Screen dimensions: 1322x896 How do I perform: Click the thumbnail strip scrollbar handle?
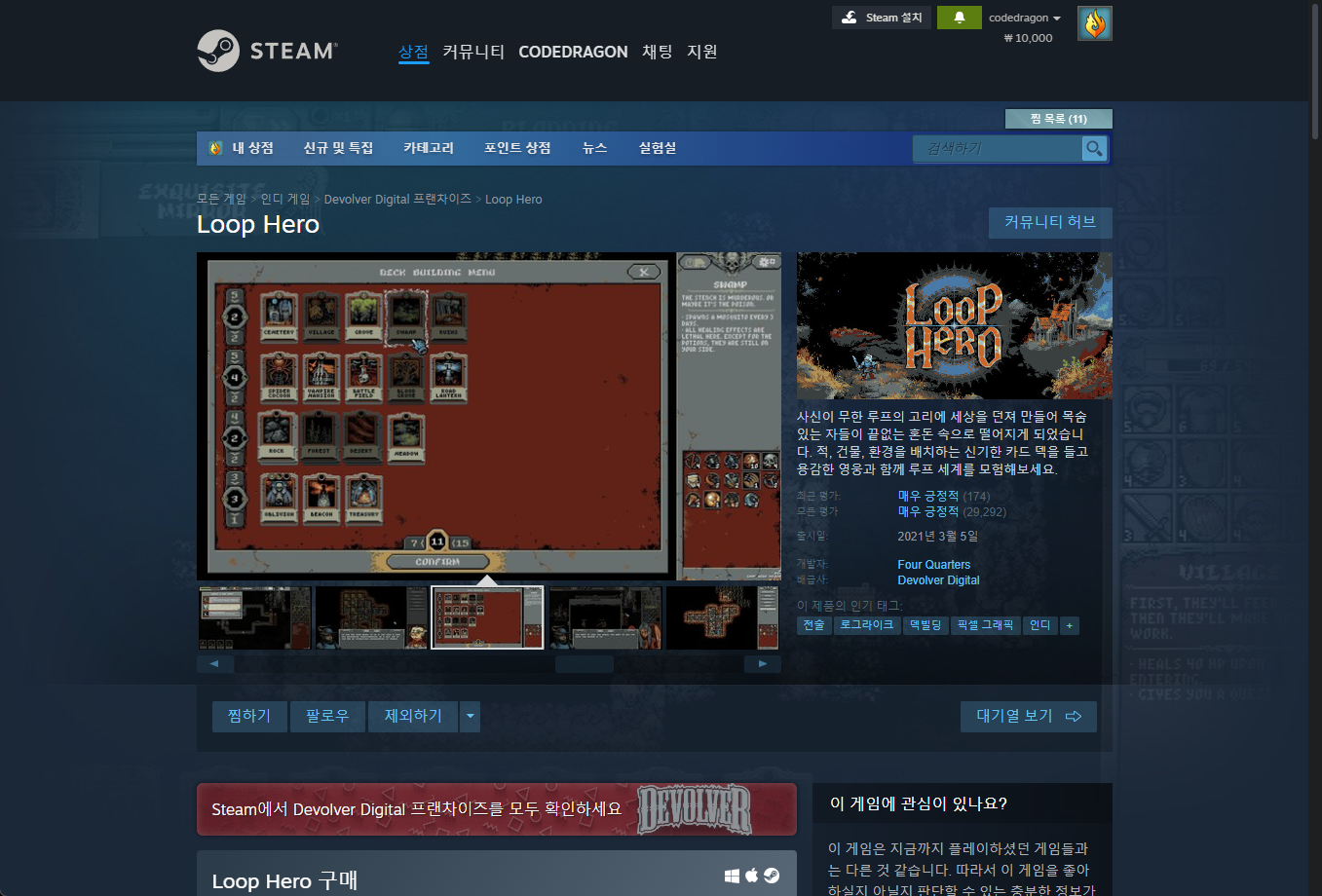click(x=584, y=664)
